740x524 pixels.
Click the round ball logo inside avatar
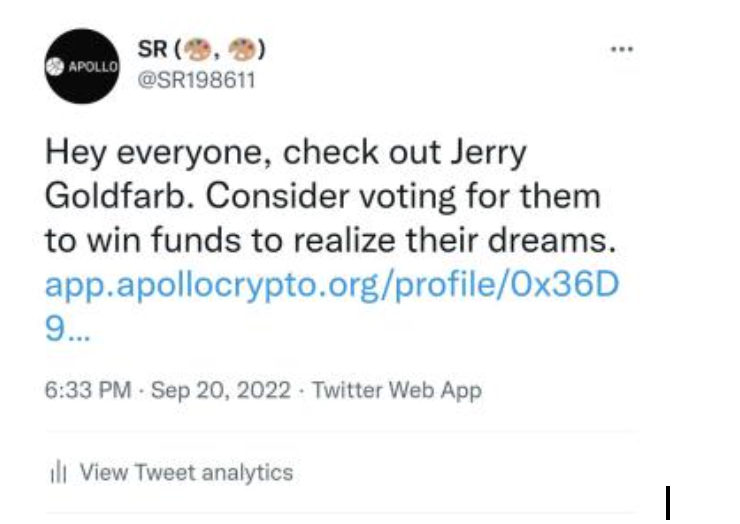(x=55, y=67)
